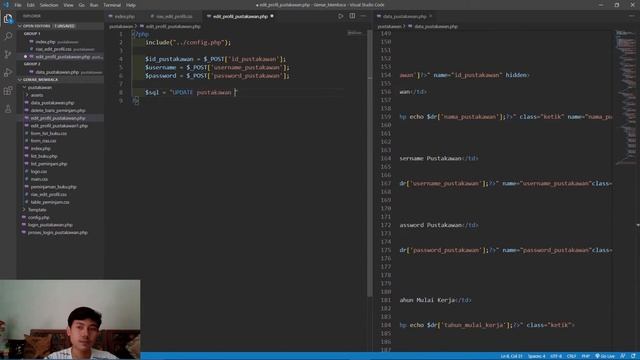
Task: Open main.css in Explorer tree
Action: tap(39, 179)
